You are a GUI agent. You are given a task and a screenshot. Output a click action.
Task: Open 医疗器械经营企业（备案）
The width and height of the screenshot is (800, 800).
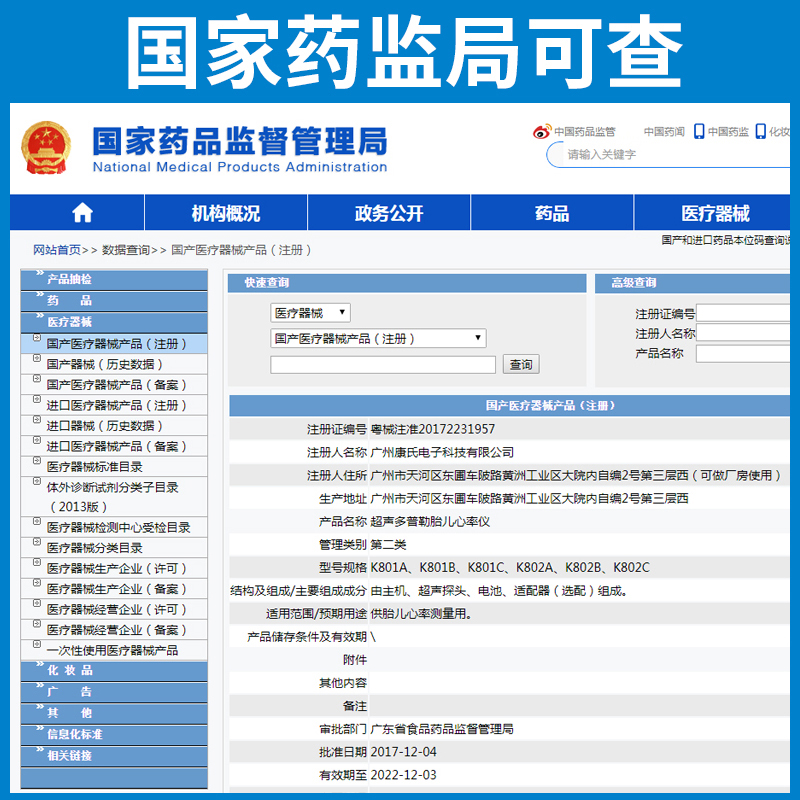[x=116, y=630]
